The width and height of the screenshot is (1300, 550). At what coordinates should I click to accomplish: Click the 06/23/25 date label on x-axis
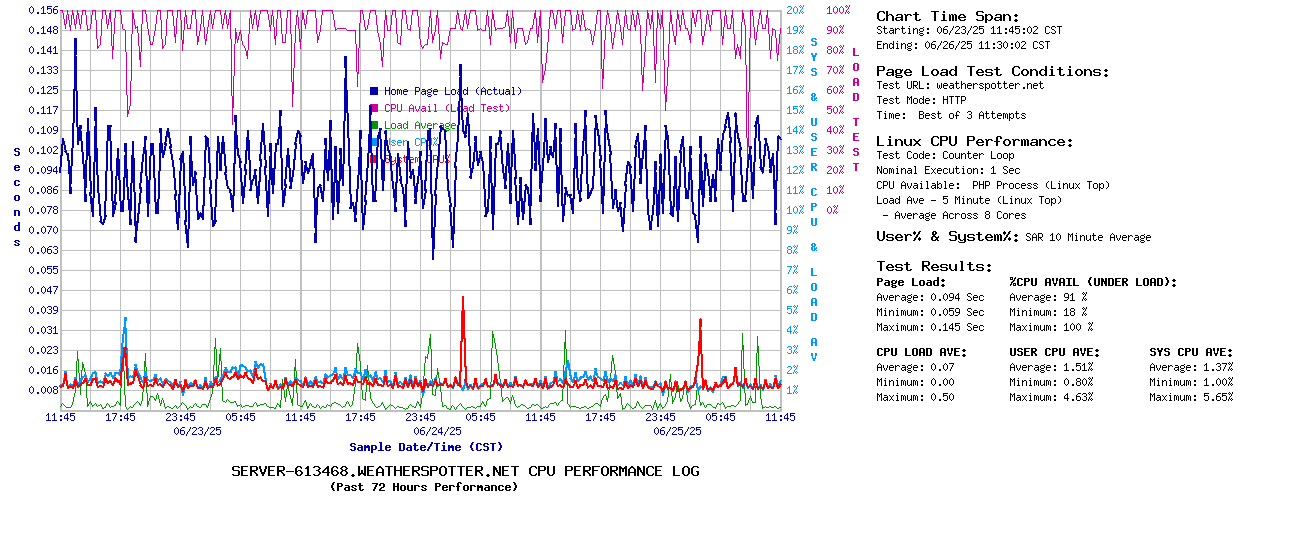click(x=197, y=431)
